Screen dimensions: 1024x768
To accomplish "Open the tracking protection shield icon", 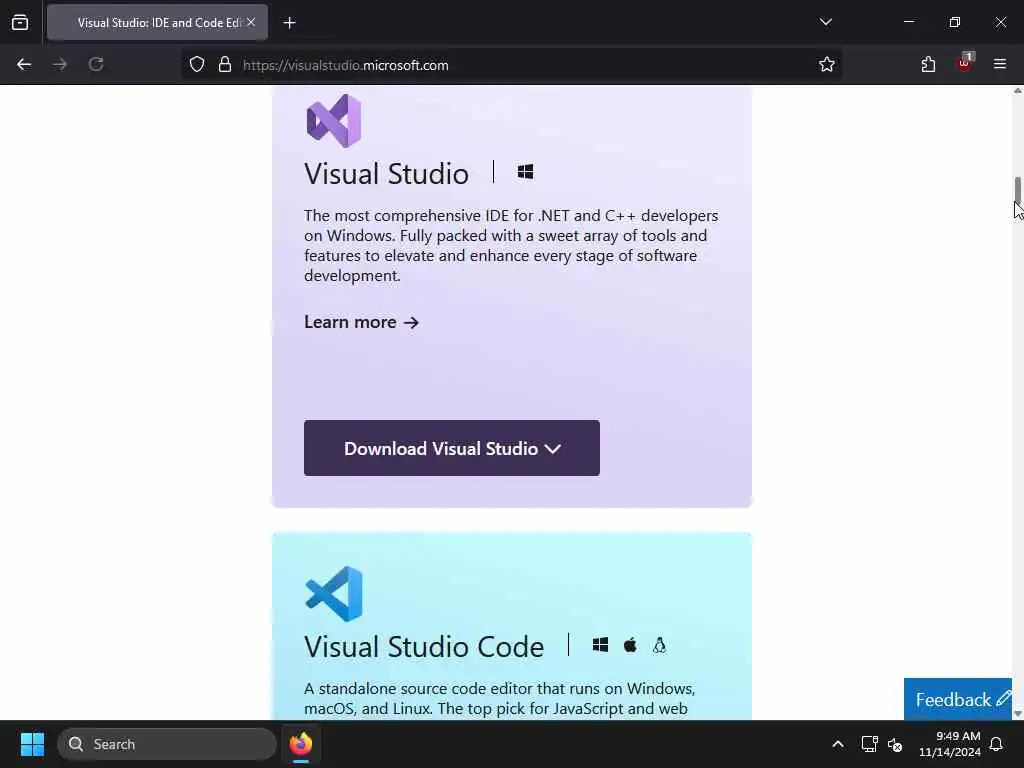I will [197, 65].
